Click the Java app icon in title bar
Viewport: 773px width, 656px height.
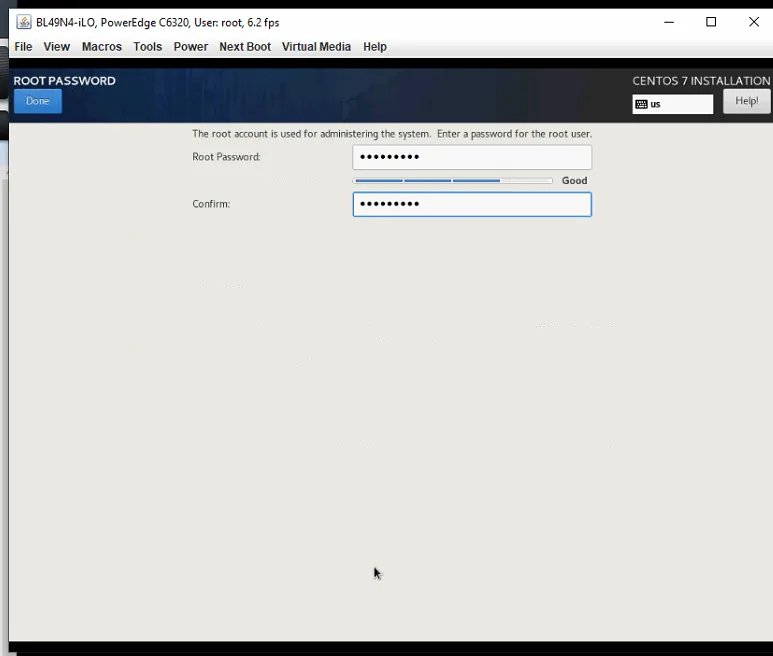point(24,22)
